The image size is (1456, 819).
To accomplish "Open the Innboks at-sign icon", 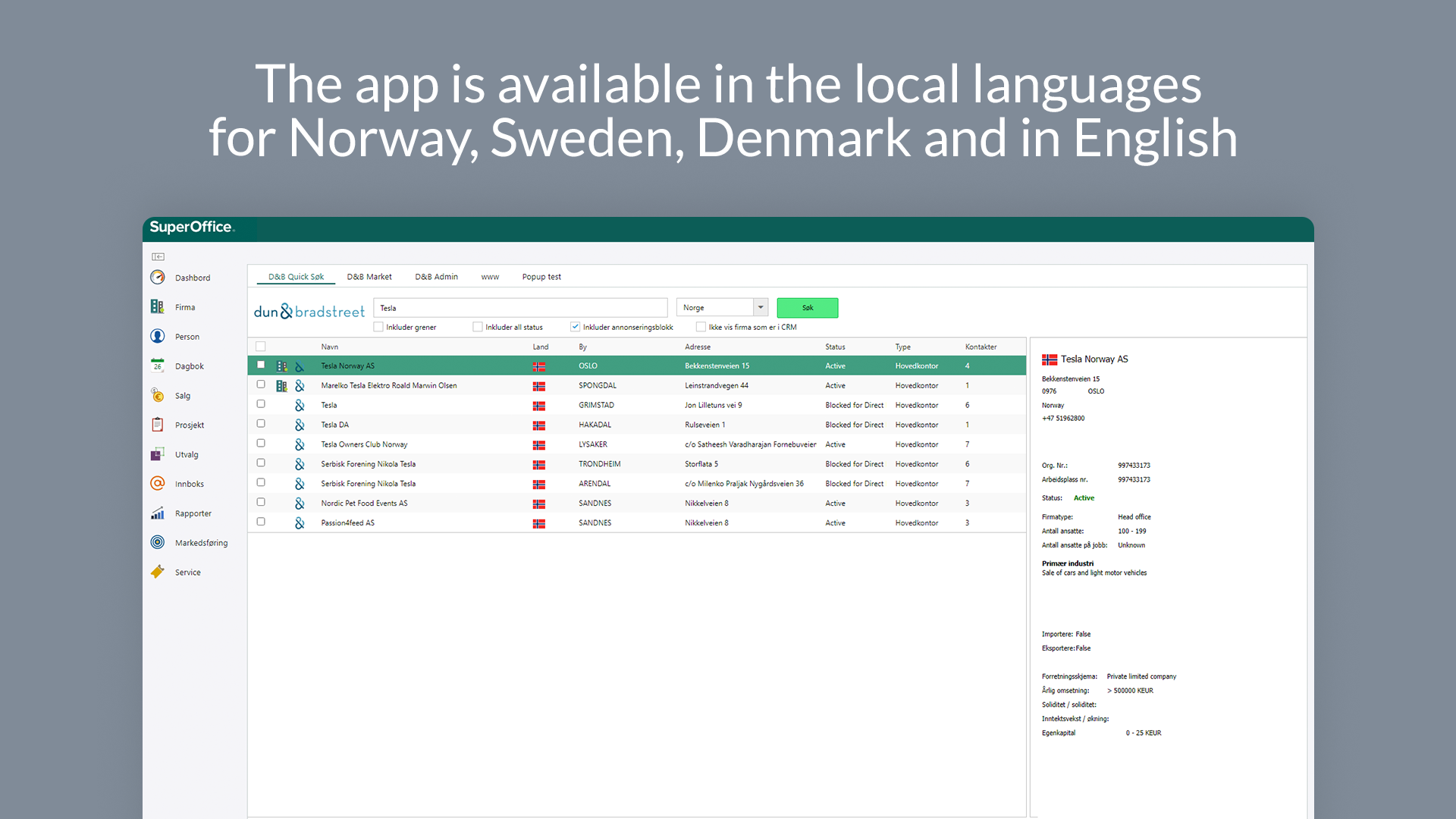I will pos(158,484).
